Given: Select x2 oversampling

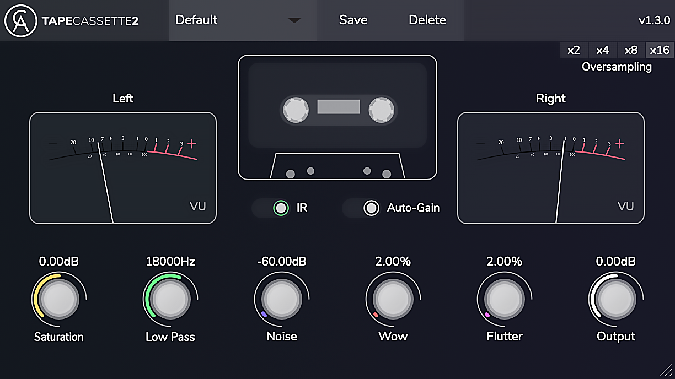Looking at the screenshot, I should point(573,50).
